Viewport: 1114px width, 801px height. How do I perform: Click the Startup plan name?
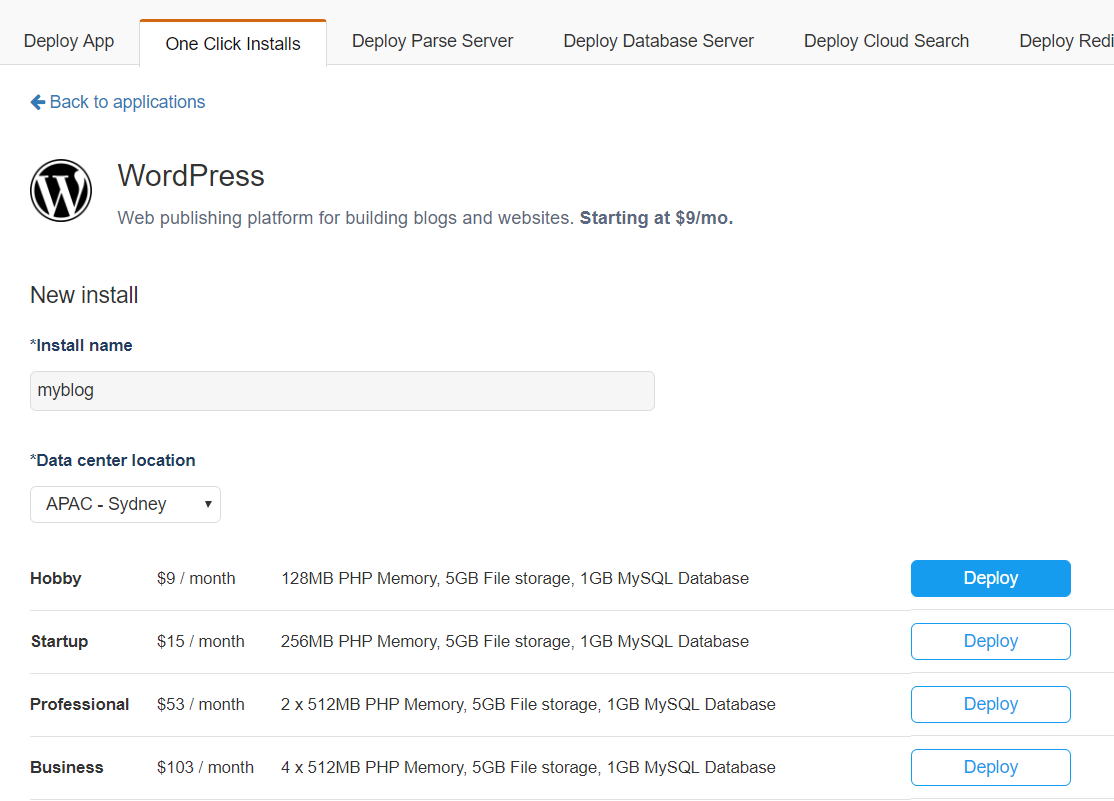pos(60,642)
